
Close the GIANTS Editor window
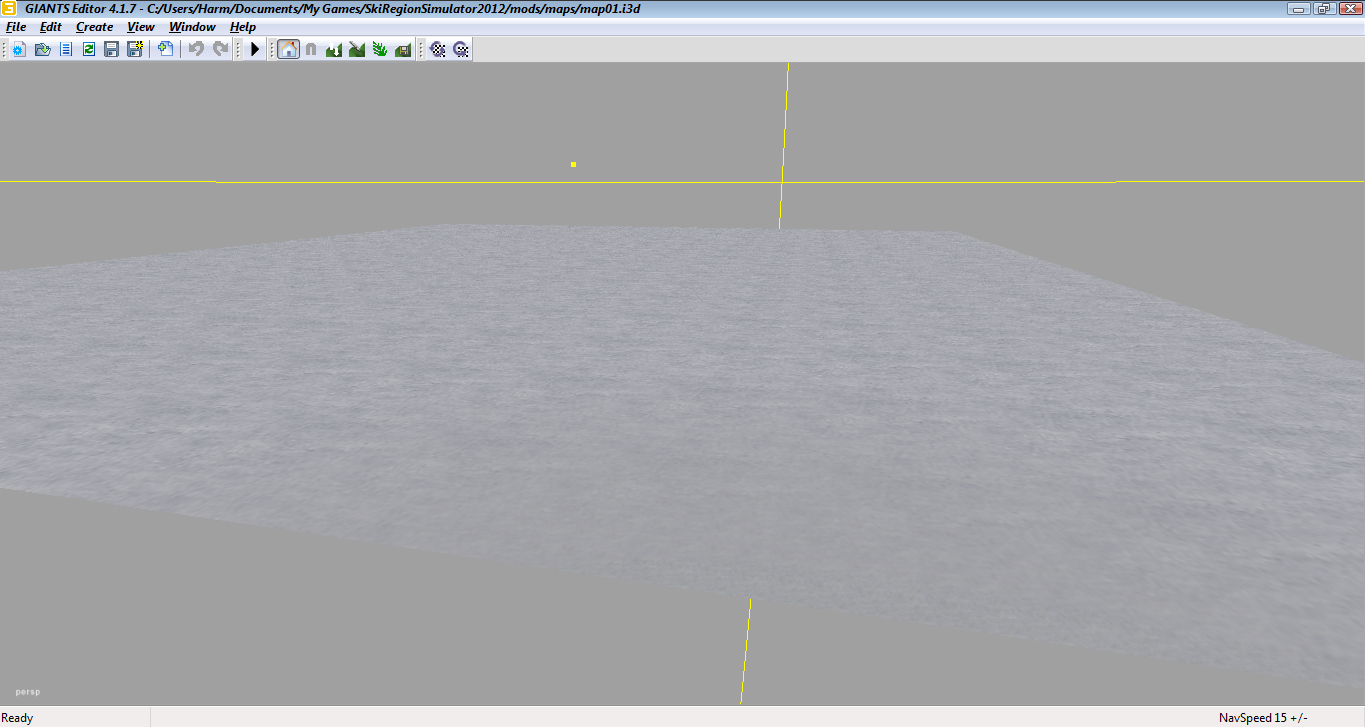pyautogui.click(x=1350, y=8)
